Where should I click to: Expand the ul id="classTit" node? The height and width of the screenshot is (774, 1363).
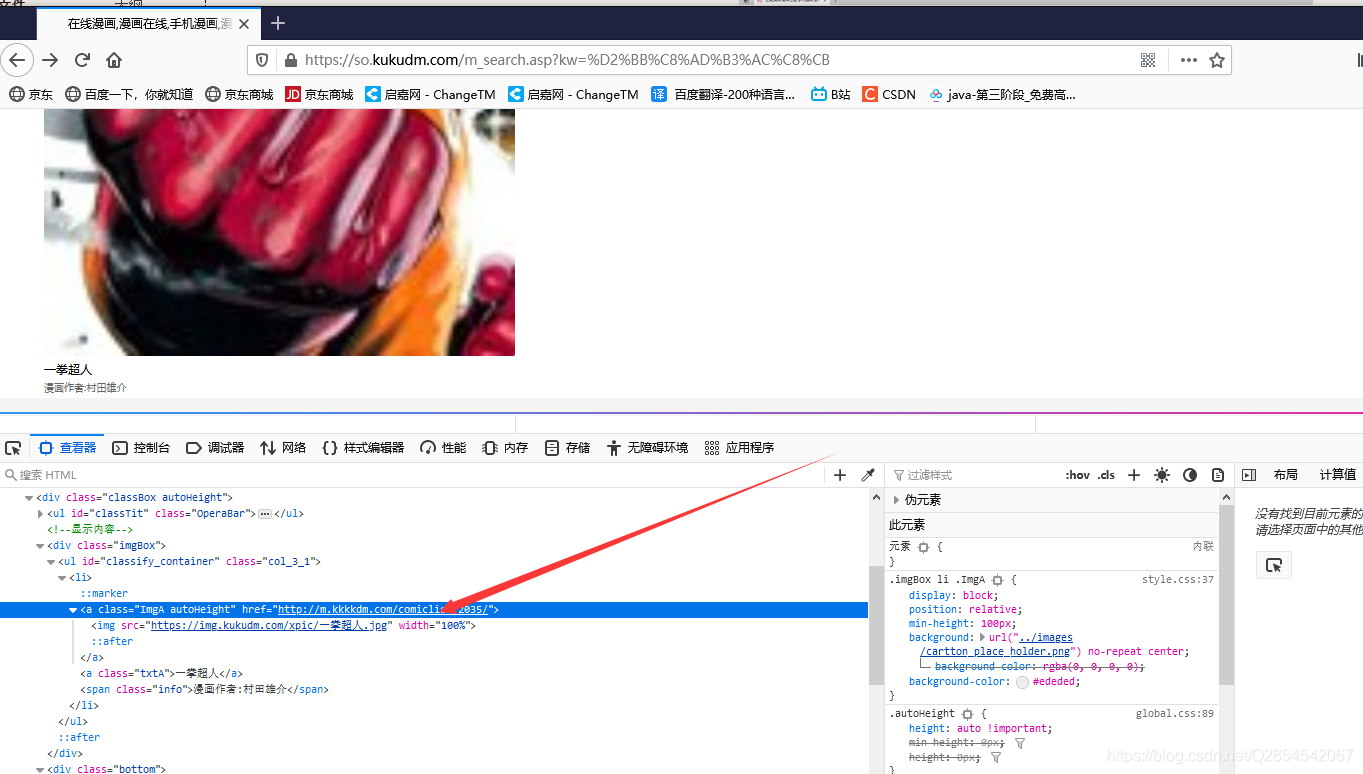[x=40, y=513]
